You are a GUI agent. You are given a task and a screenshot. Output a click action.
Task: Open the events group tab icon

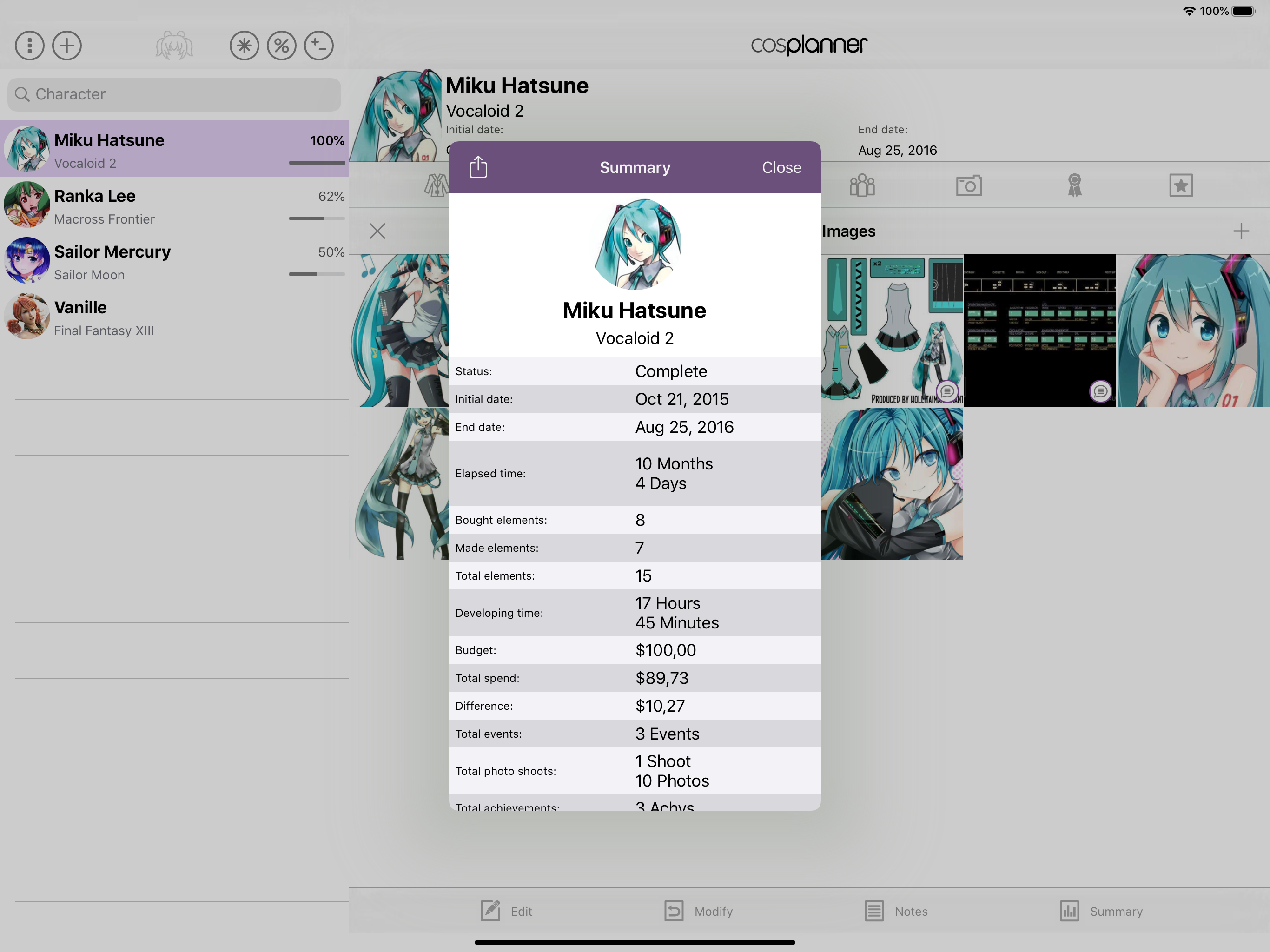click(862, 185)
